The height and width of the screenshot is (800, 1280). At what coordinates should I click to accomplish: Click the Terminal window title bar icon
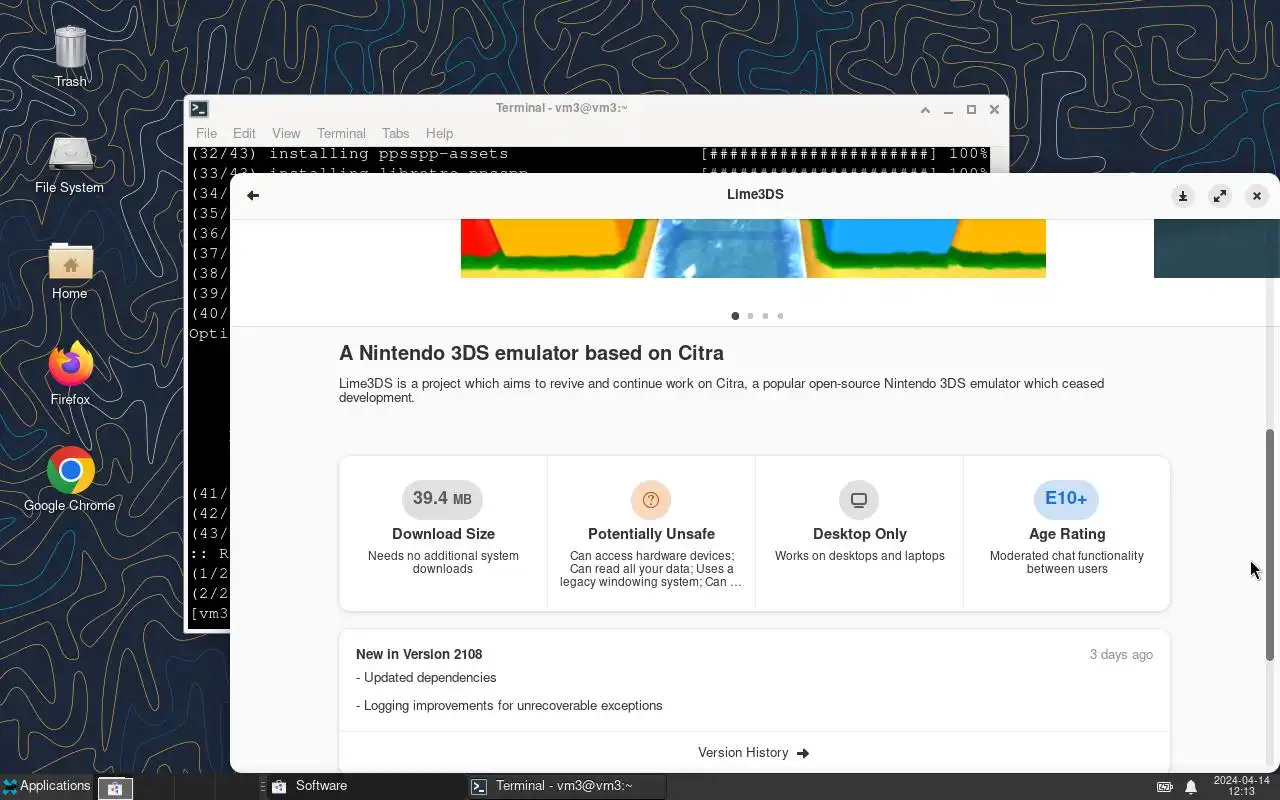[x=199, y=109]
